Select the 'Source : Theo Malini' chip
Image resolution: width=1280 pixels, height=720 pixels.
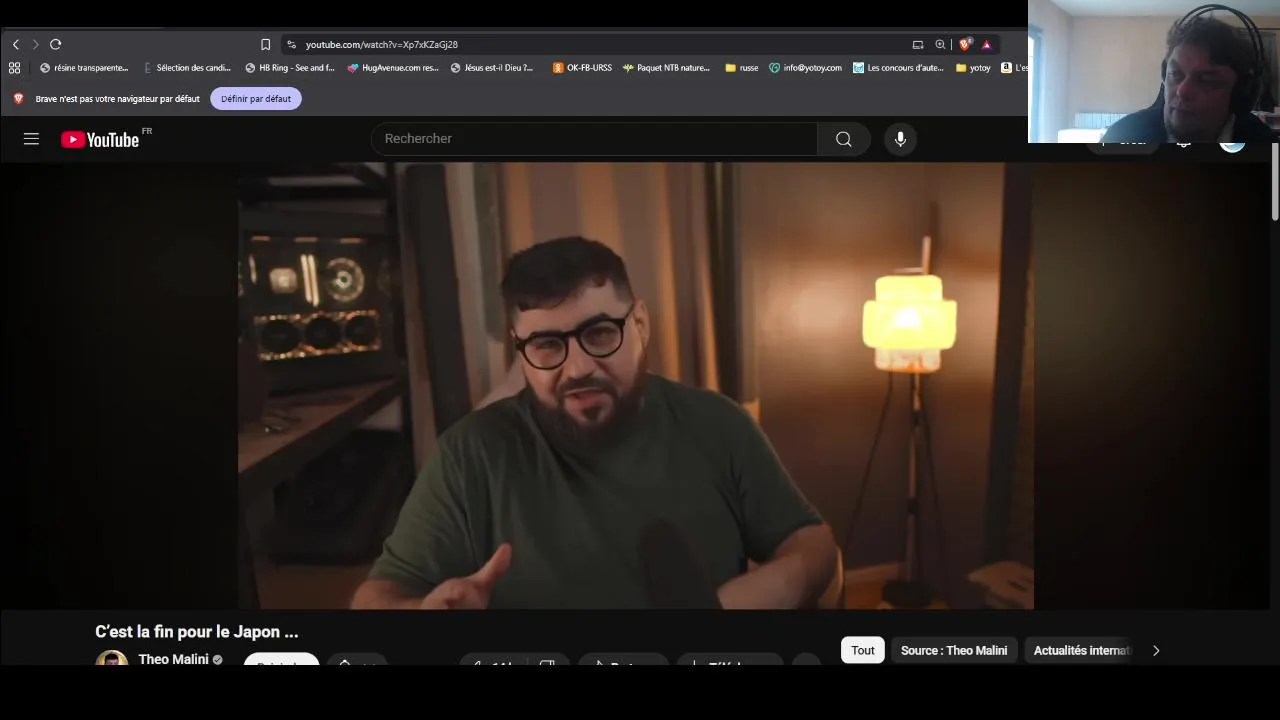(x=954, y=650)
